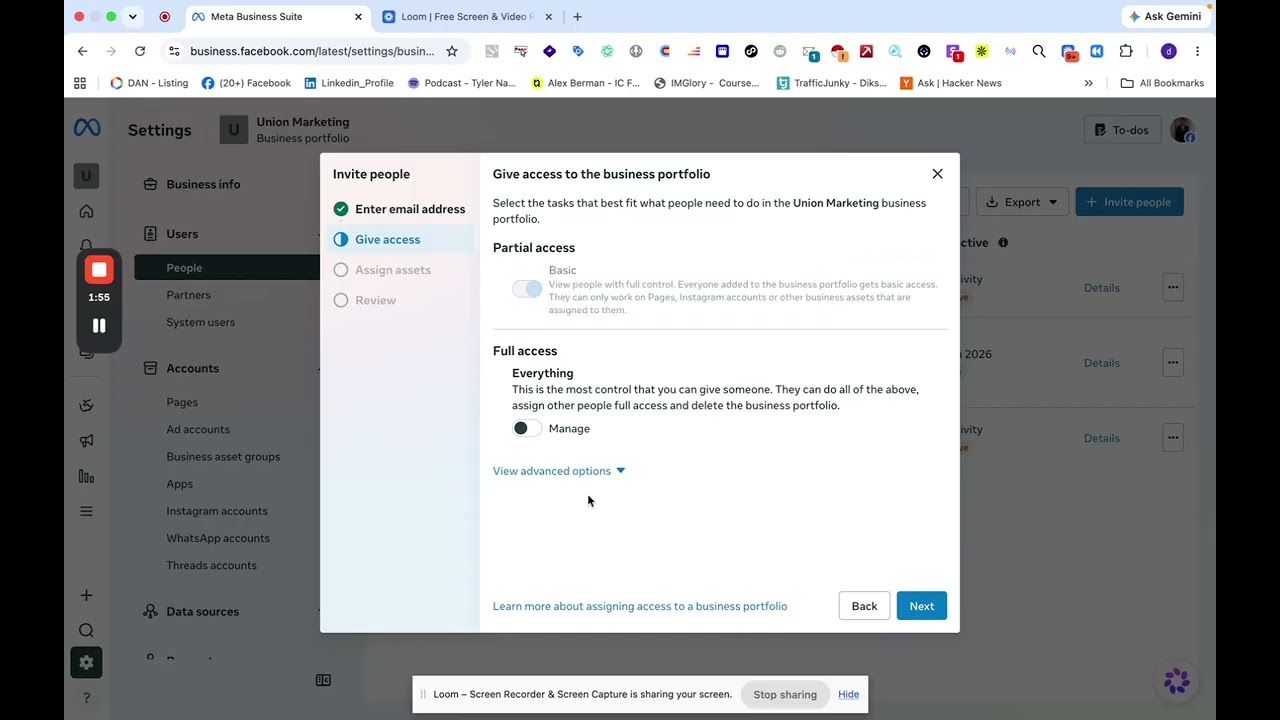The height and width of the screenshot is (720, 1280).
Task: Pause the Loom recording
Action: point(99,325)
